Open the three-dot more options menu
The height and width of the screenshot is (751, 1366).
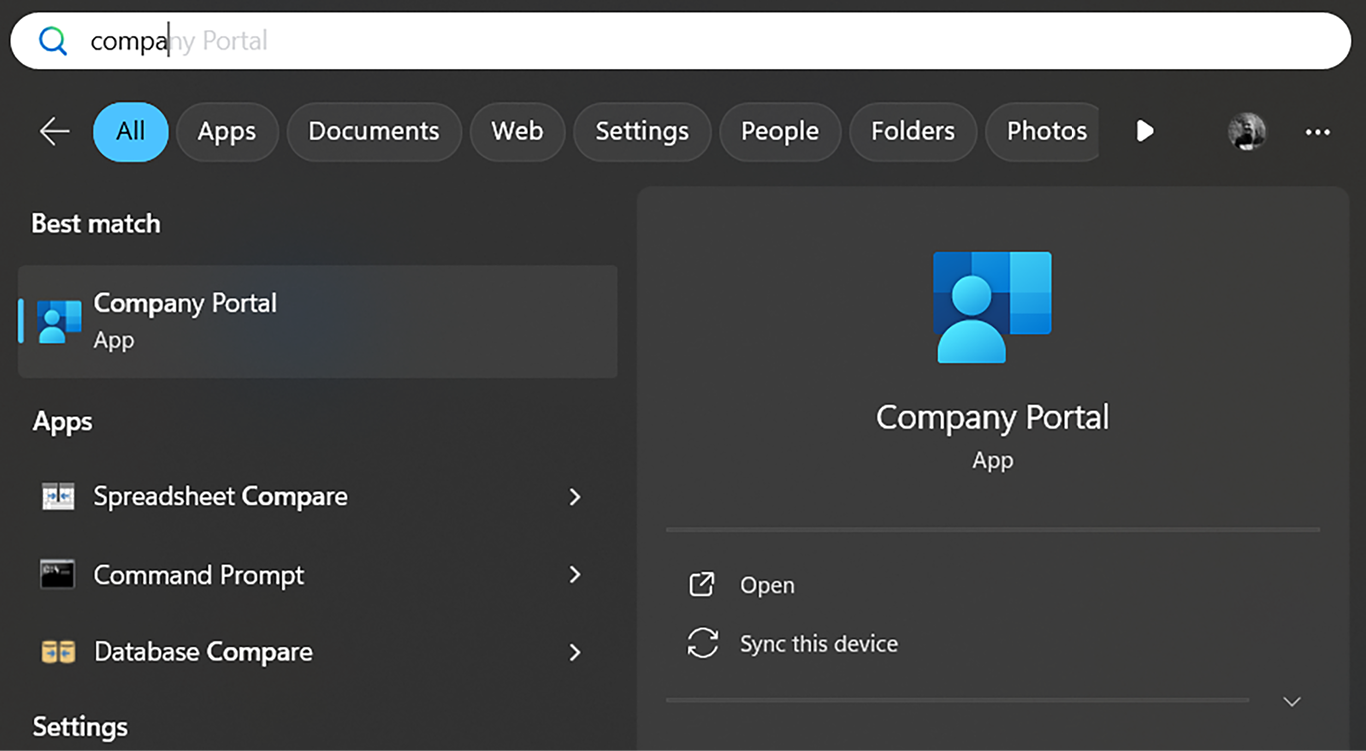click(1317, 132)
